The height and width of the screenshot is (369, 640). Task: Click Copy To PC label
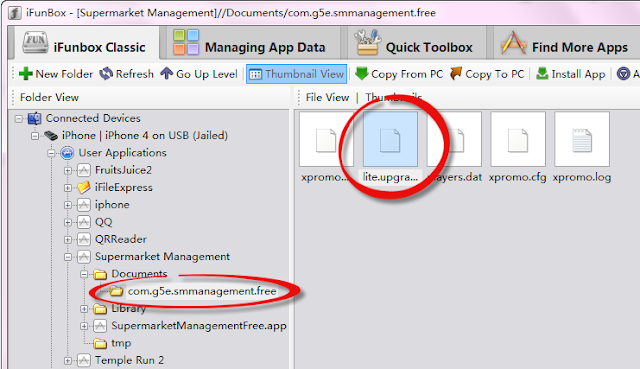click(x=495, y=74)
